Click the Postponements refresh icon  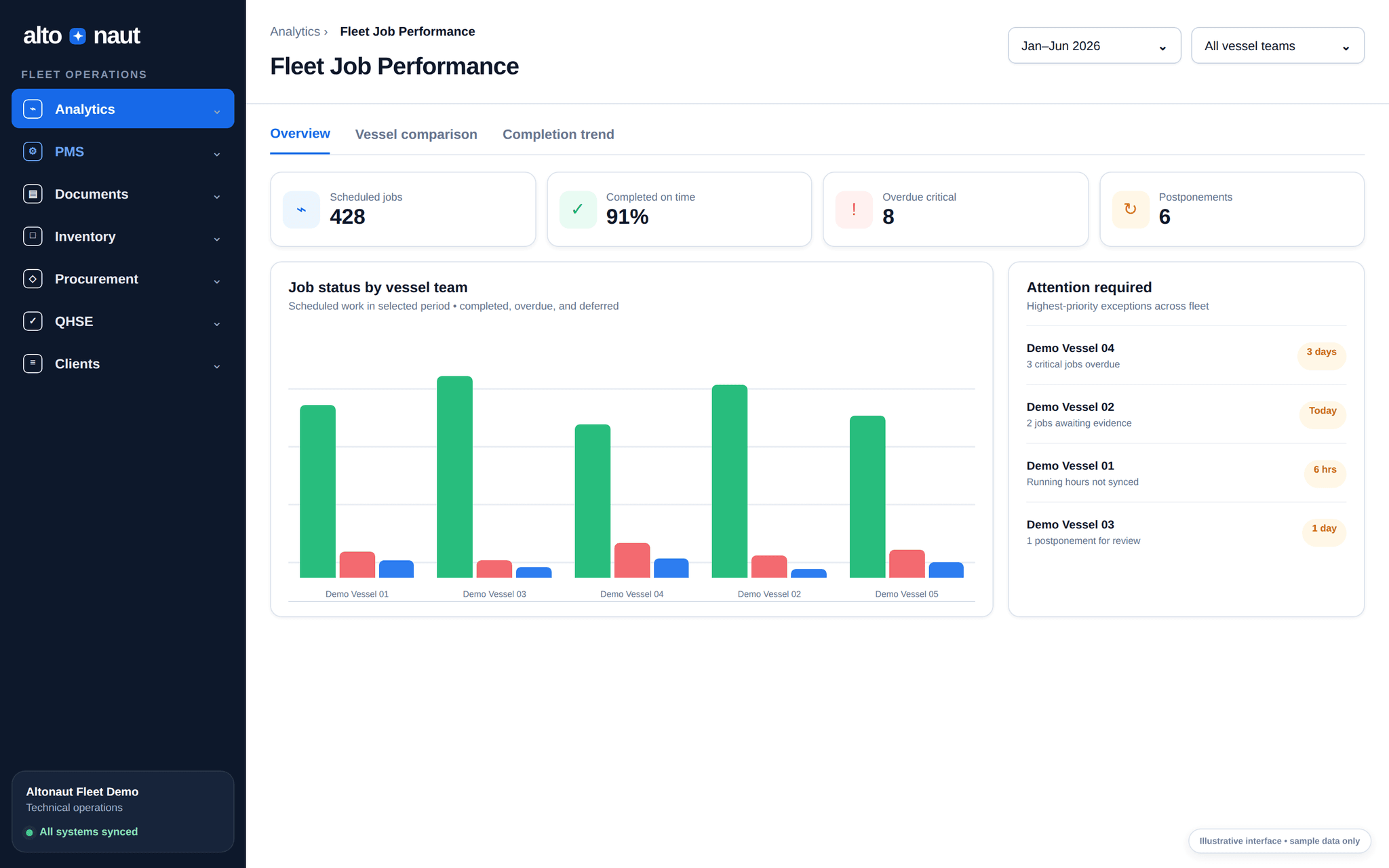1131,210
